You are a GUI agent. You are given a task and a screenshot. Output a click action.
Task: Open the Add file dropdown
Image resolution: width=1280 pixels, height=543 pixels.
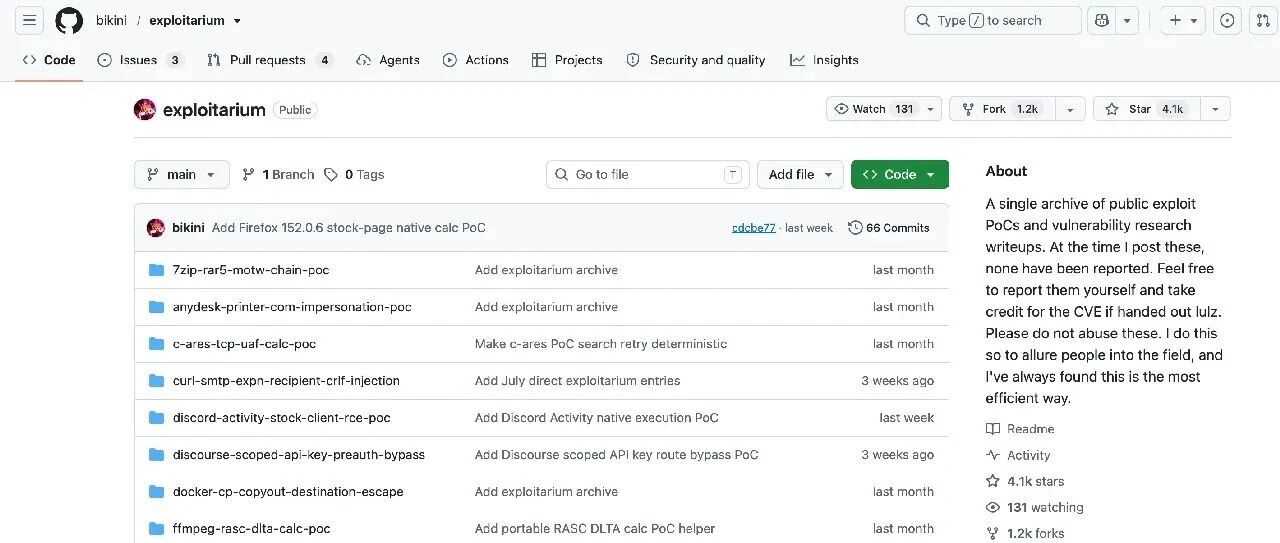pos(800,174)
